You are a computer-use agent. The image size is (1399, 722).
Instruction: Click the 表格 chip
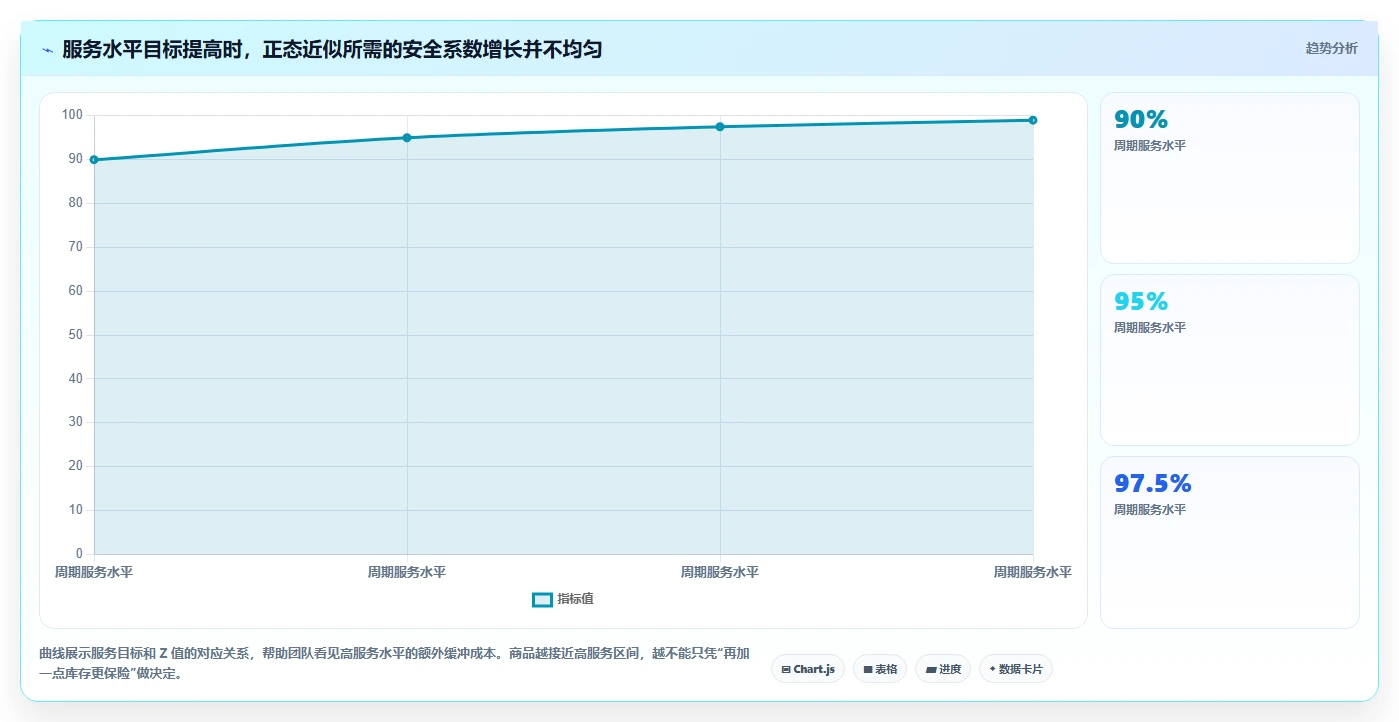click(x=880, y=669)
